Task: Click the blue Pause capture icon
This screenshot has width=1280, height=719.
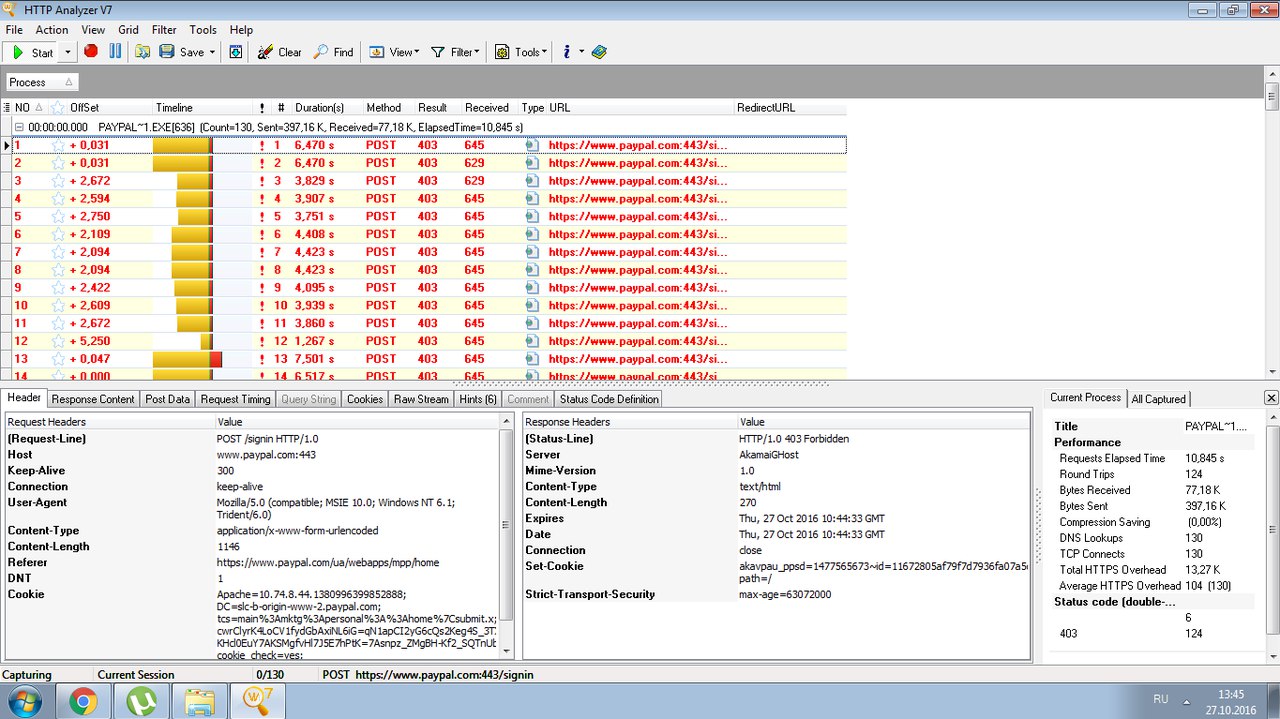Action: click(115, 52)
